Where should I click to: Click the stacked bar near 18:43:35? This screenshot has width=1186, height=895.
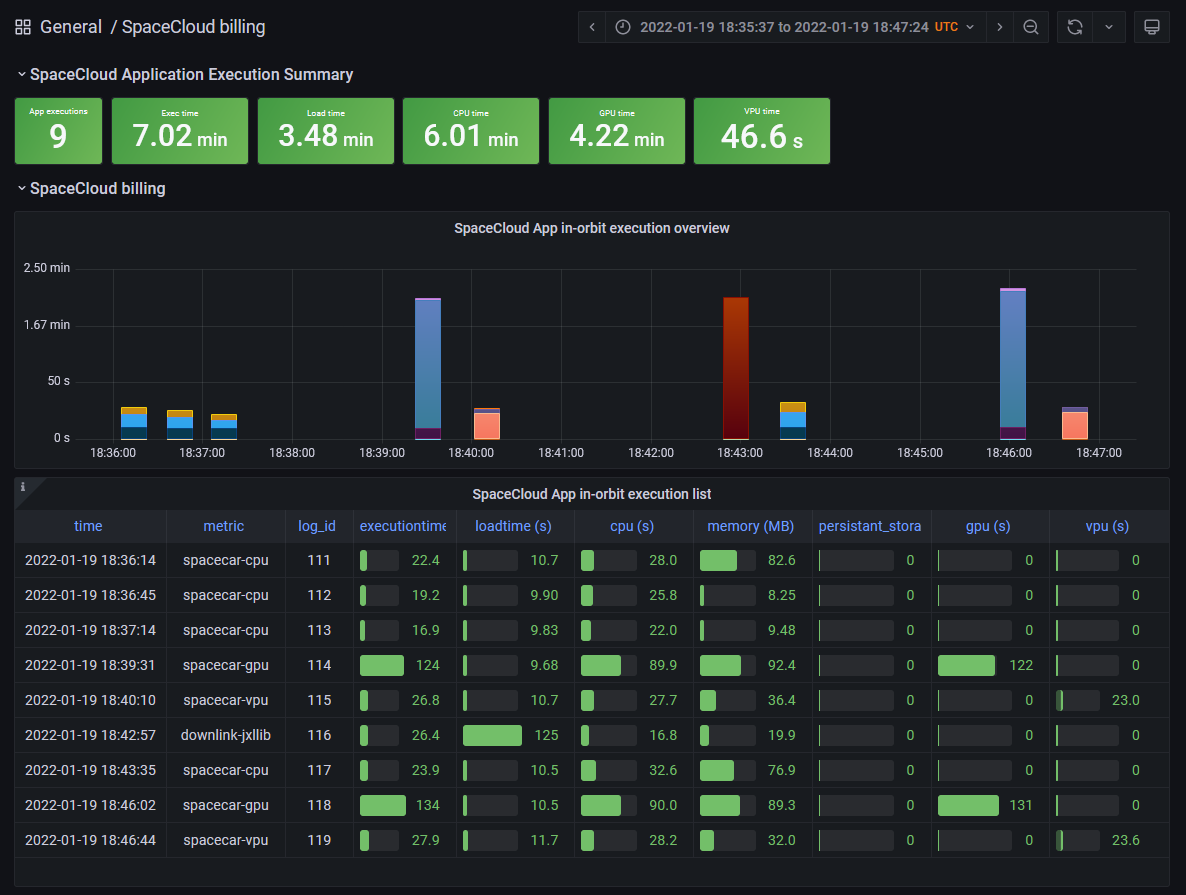click(793, 421)
